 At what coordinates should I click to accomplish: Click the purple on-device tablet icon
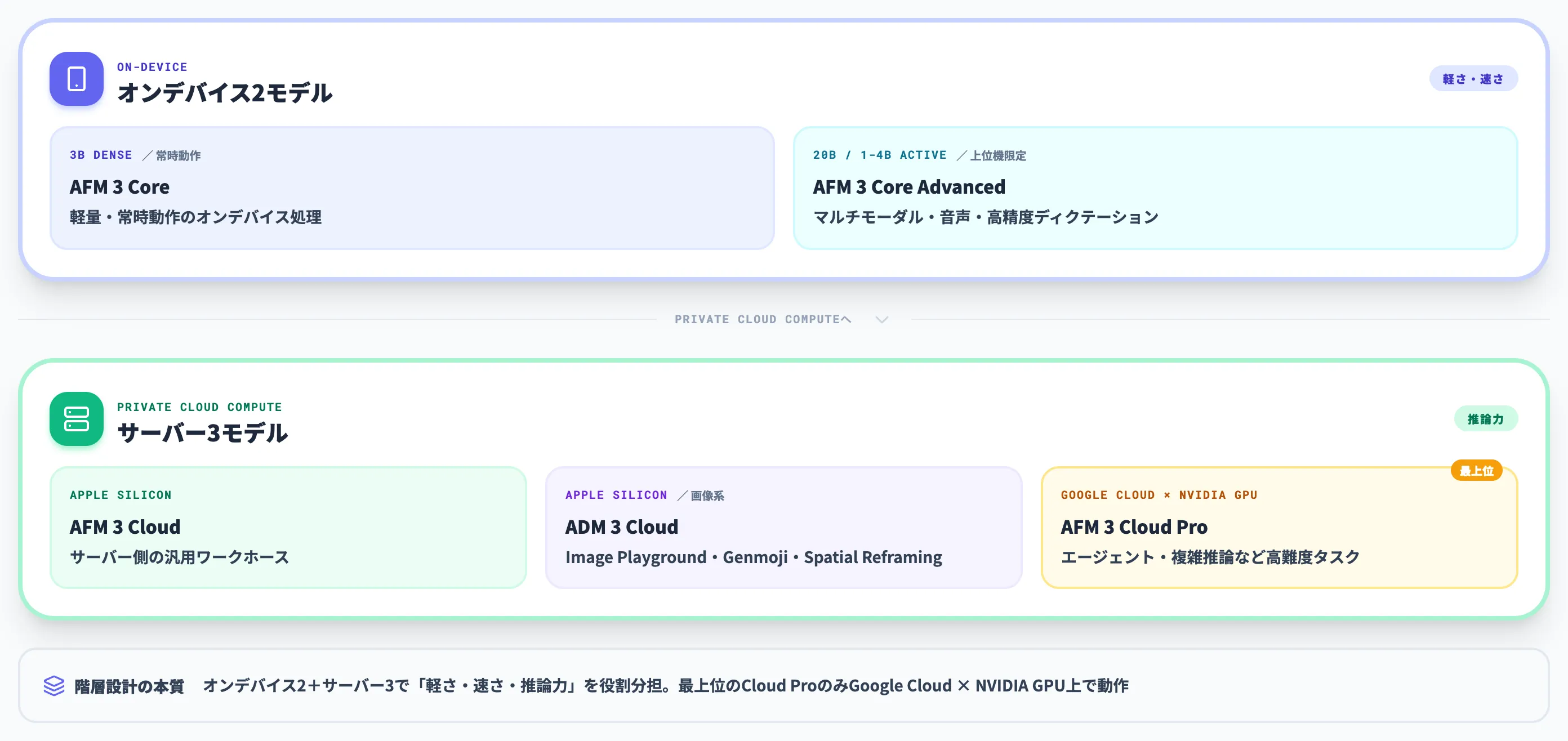76,79
